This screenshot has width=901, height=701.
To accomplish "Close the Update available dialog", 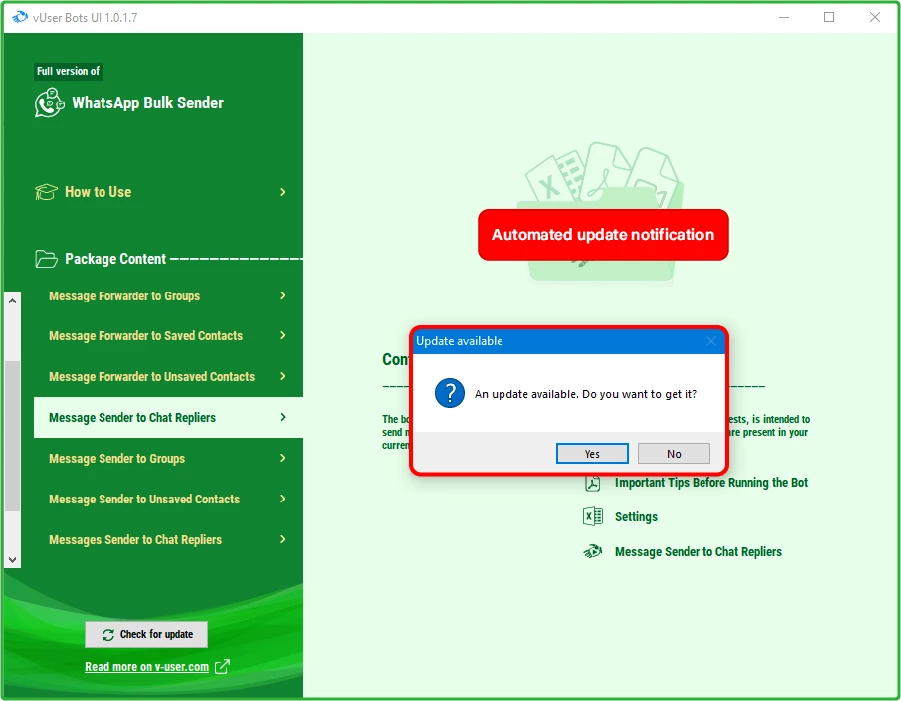I will point(711,341).
